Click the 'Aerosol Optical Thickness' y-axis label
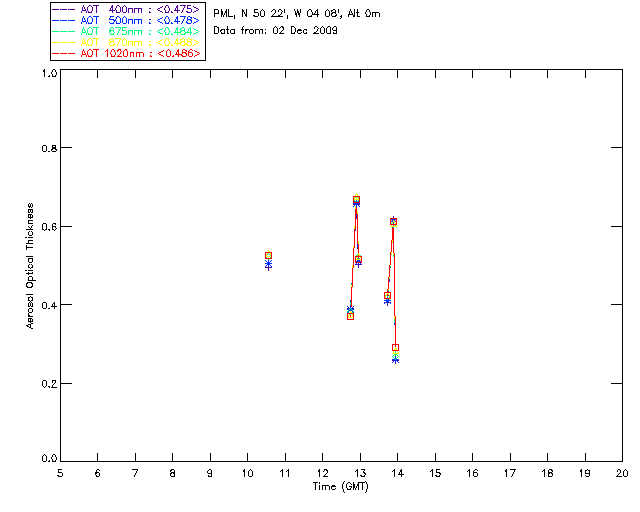This screenshot has width=640, height=512. coord(30,266)
